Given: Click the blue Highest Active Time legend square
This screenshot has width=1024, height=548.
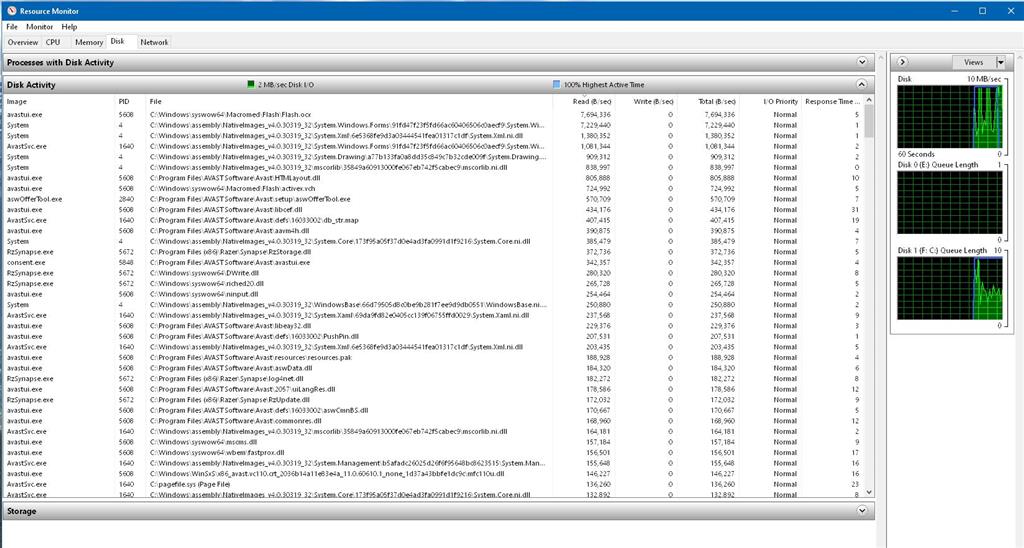Looking at the screenshot, I should (556, 84).
